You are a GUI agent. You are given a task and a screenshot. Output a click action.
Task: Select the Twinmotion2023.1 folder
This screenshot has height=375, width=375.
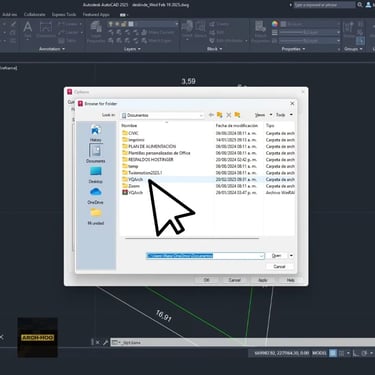pos(142,173)
